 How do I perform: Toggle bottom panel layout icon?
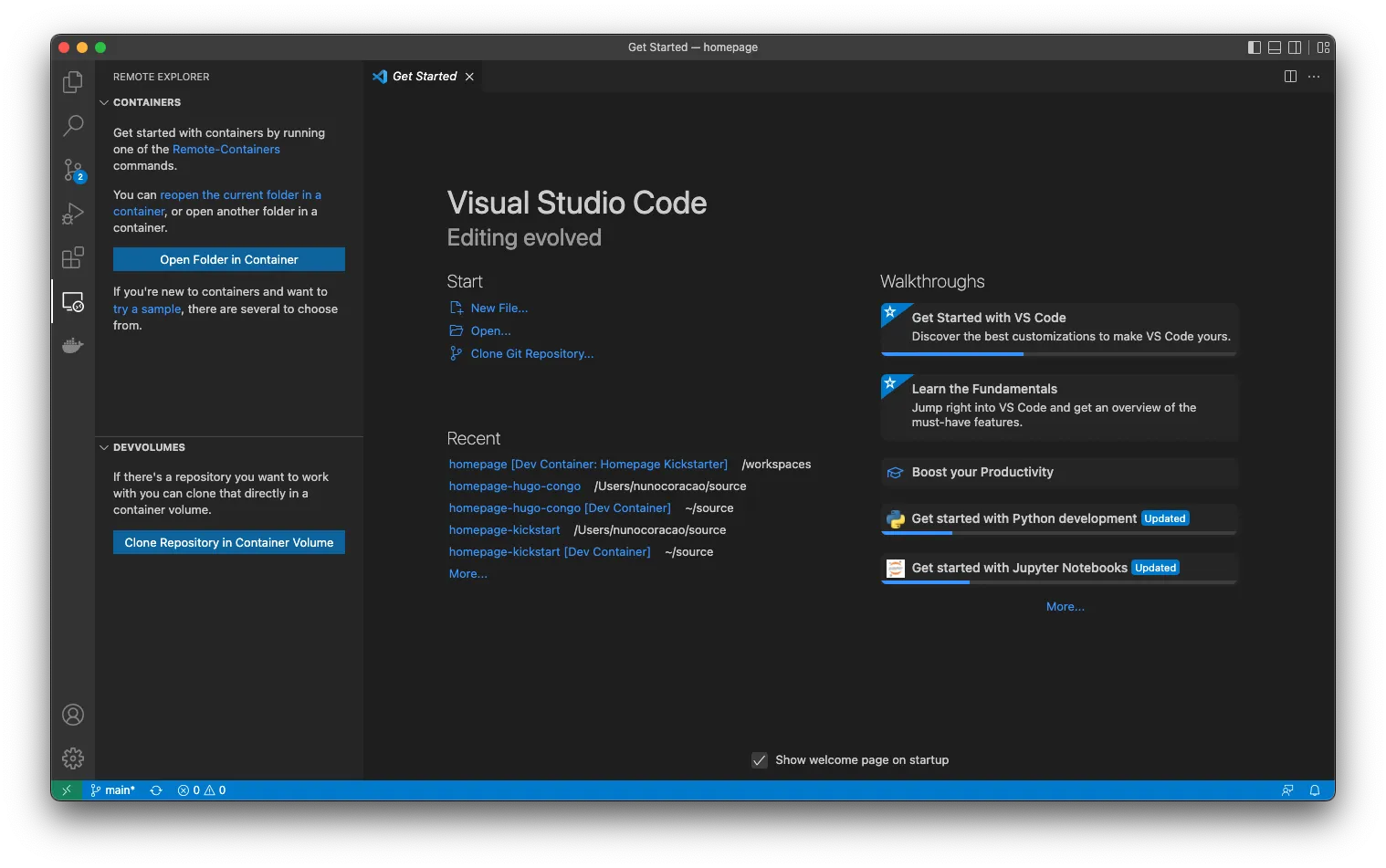point(1275,47)
